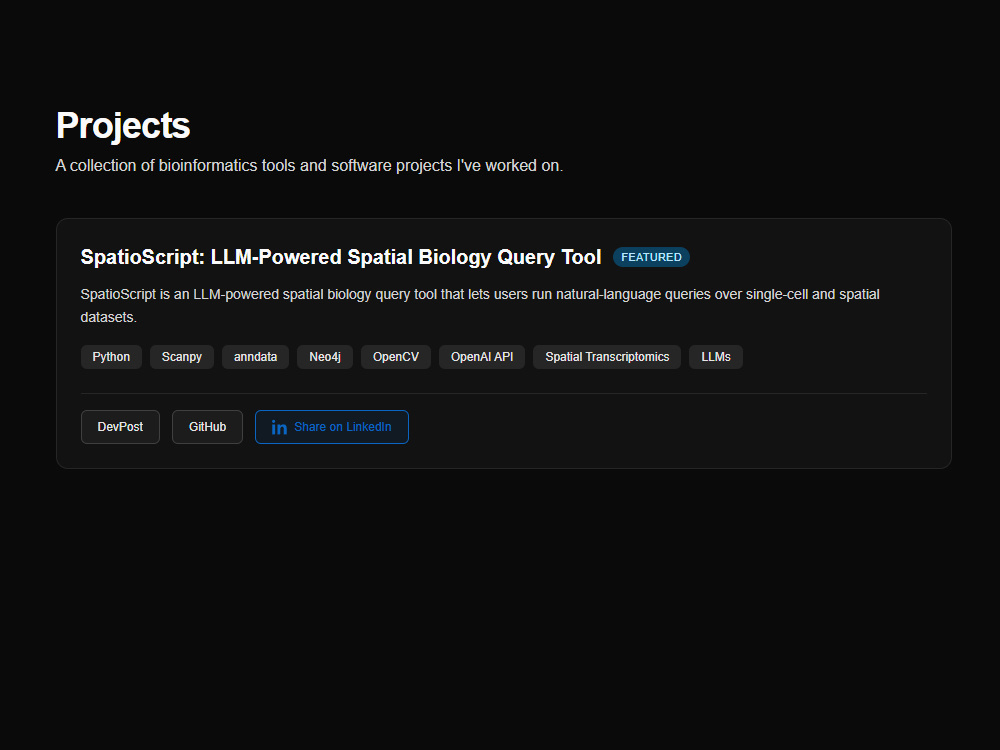Click the SpatioScript project title
This screenshot has height=750, width=1000.
341,257
